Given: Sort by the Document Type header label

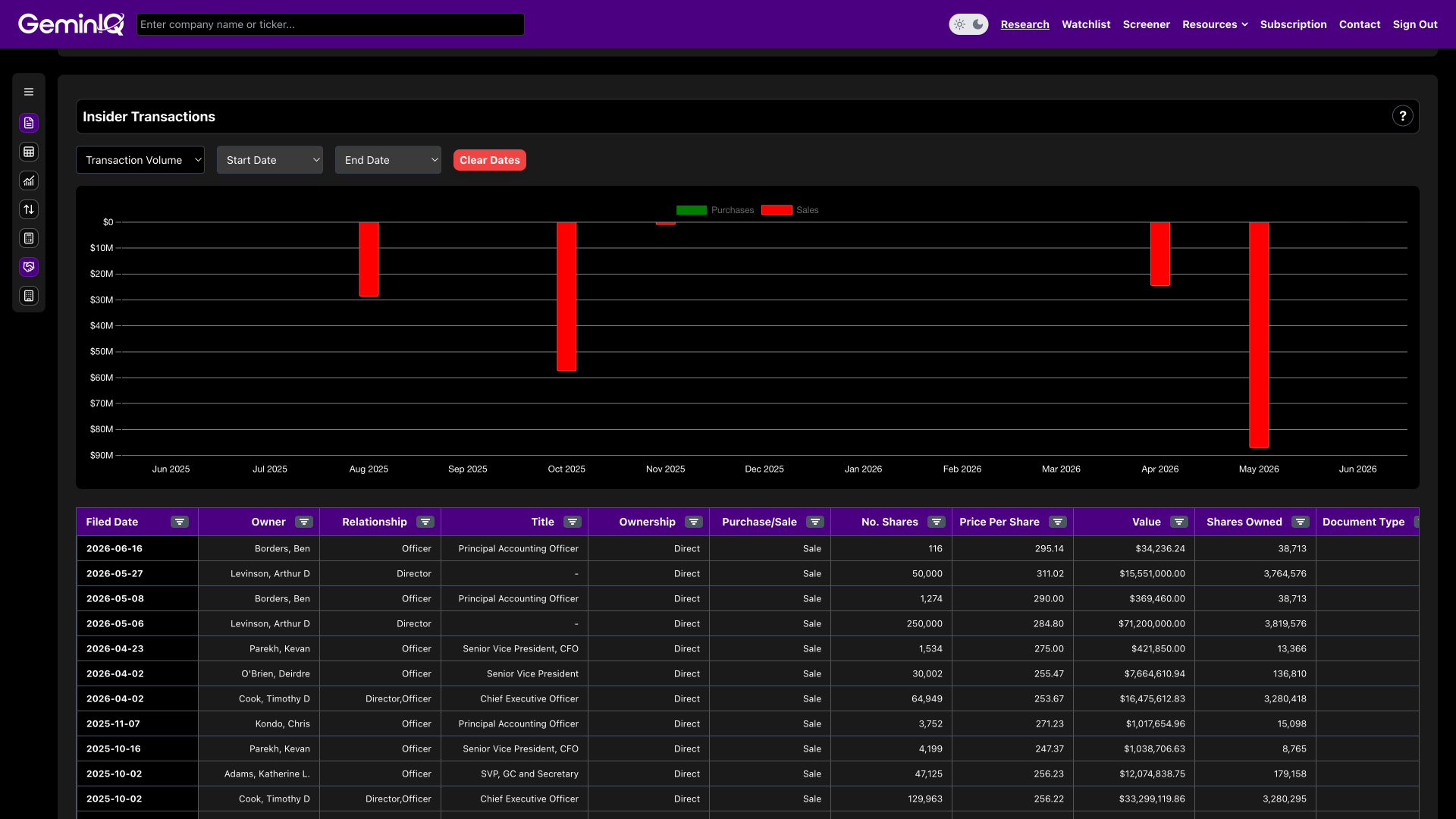Looking at the screenshot, I should pyautogui.click(x=1363, y=522).
